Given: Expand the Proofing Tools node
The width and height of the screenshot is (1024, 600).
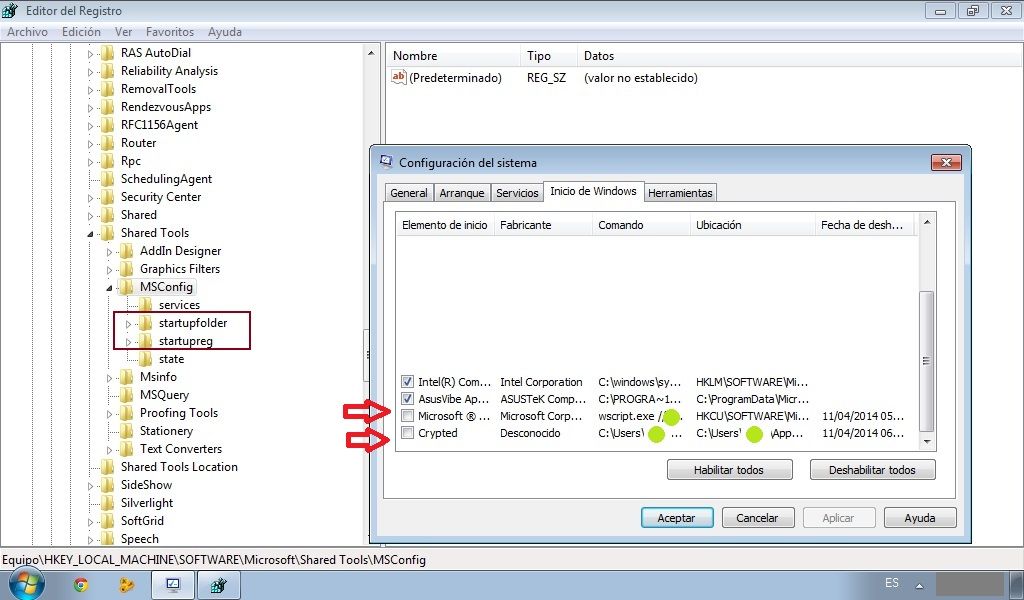Looking at the screenshot, I should point(109,414).
